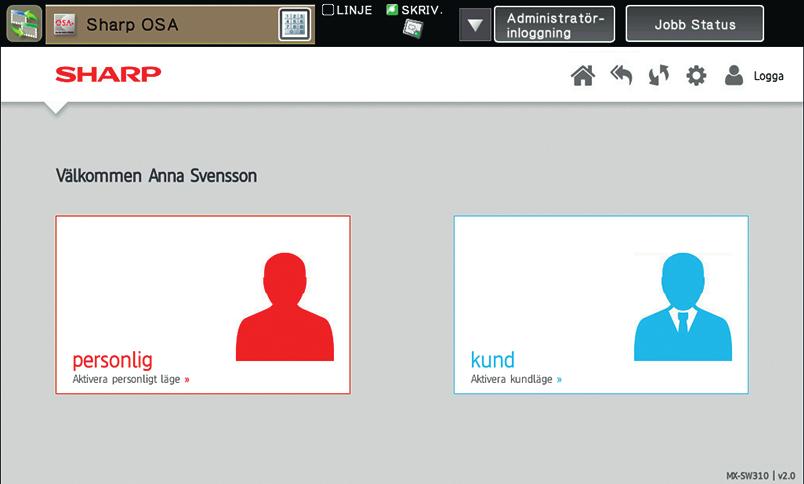Click the refresh arrows icon

point(658,75)
